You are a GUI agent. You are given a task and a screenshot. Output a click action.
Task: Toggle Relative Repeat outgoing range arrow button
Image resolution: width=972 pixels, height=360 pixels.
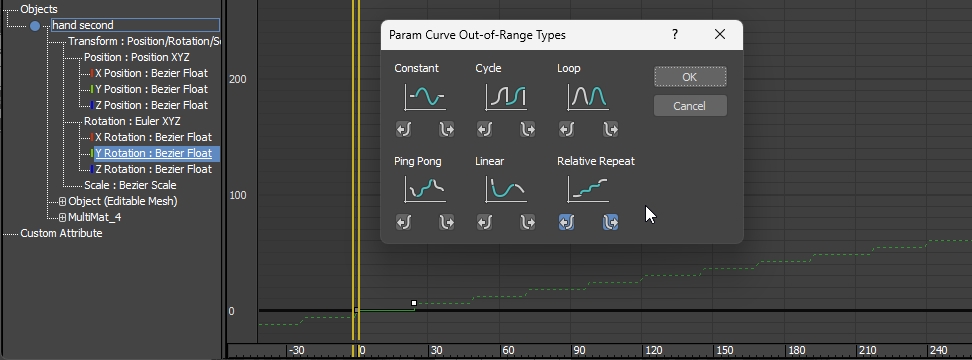click(611, 222)
